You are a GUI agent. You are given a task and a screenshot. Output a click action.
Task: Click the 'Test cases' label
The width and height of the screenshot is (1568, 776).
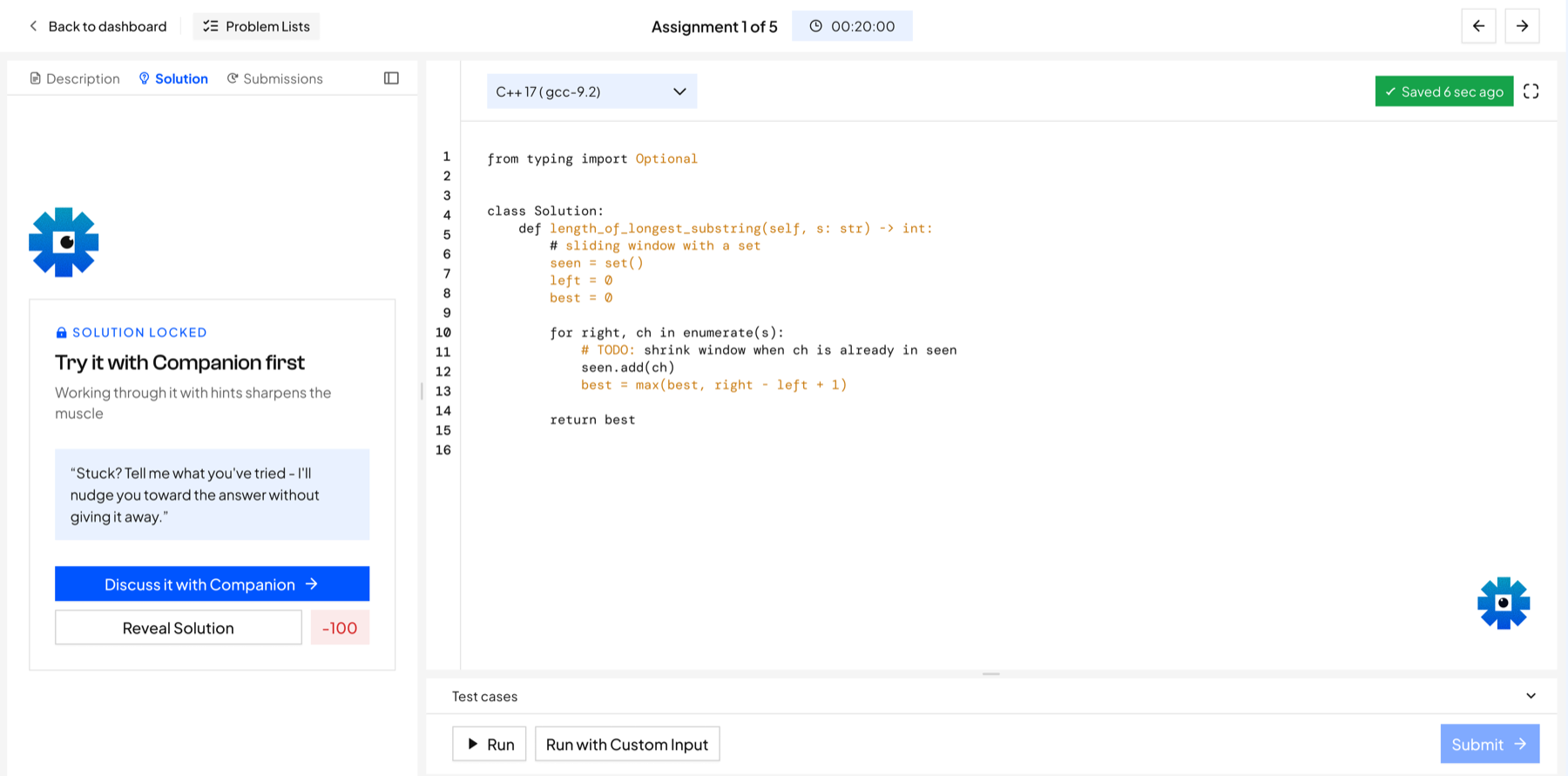click(x=484, y=696)
